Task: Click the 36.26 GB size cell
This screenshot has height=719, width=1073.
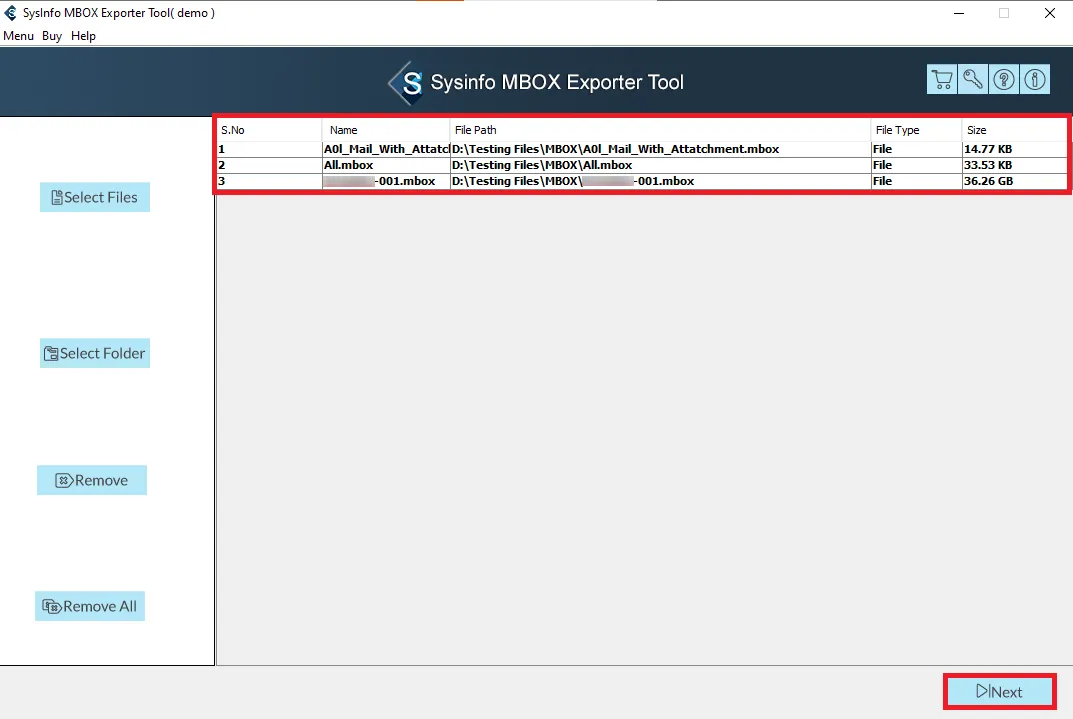Action: coord(1014,181)
